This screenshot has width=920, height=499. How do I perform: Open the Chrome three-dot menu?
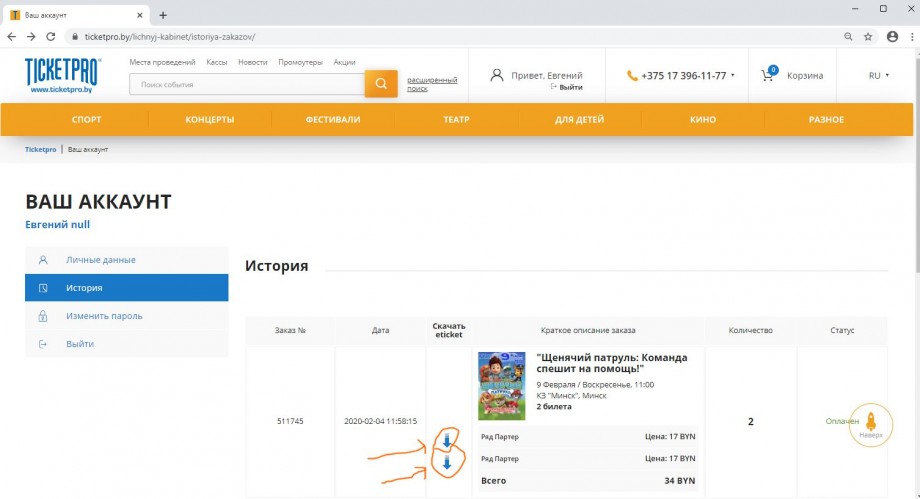click(x=910, y=36)
